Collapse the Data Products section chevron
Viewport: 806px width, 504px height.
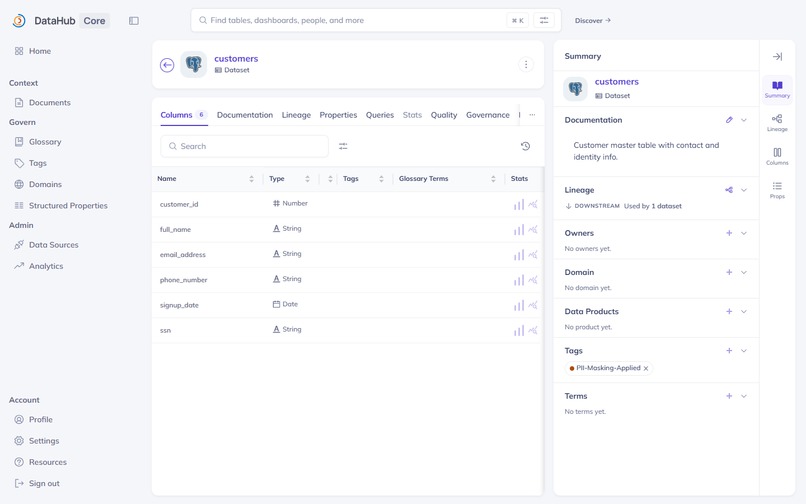[x=744, y=311]
